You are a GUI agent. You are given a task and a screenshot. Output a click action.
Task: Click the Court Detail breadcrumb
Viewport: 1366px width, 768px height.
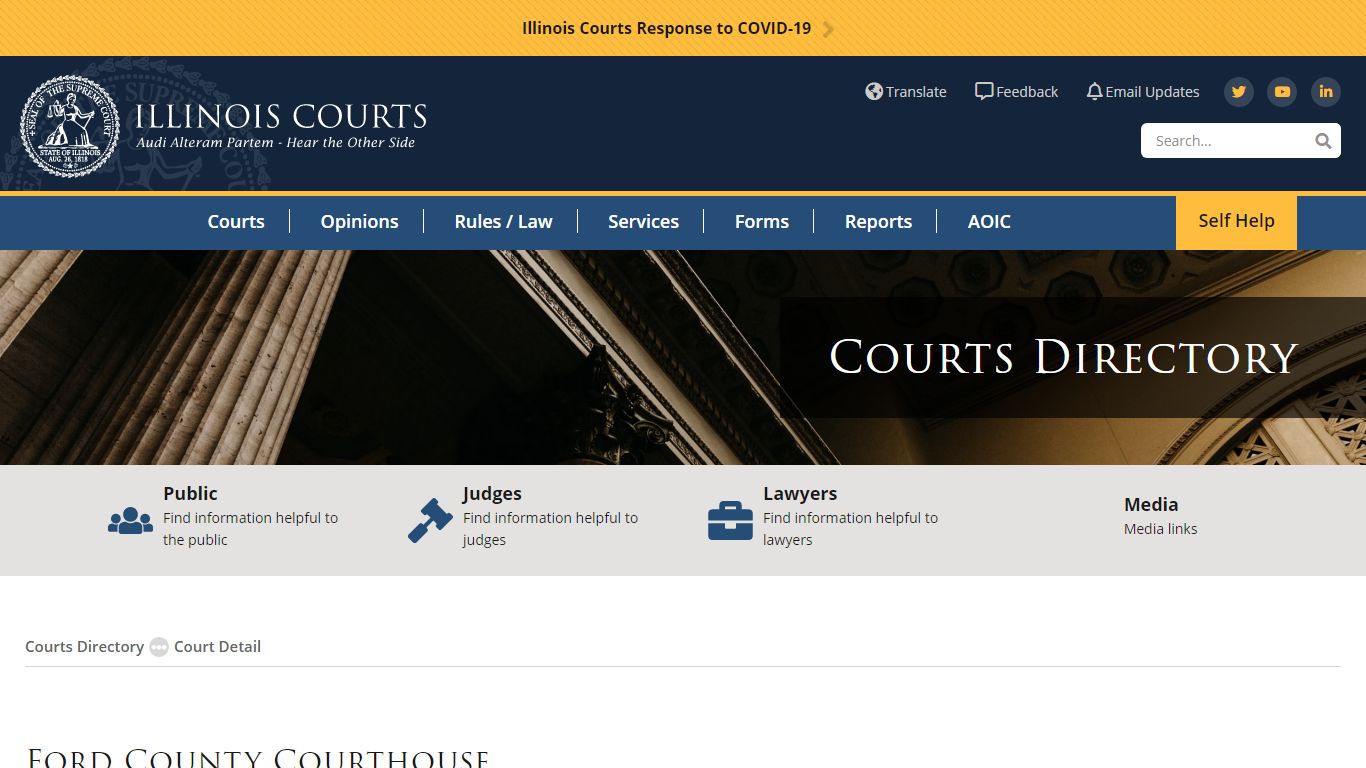(217, 647)
